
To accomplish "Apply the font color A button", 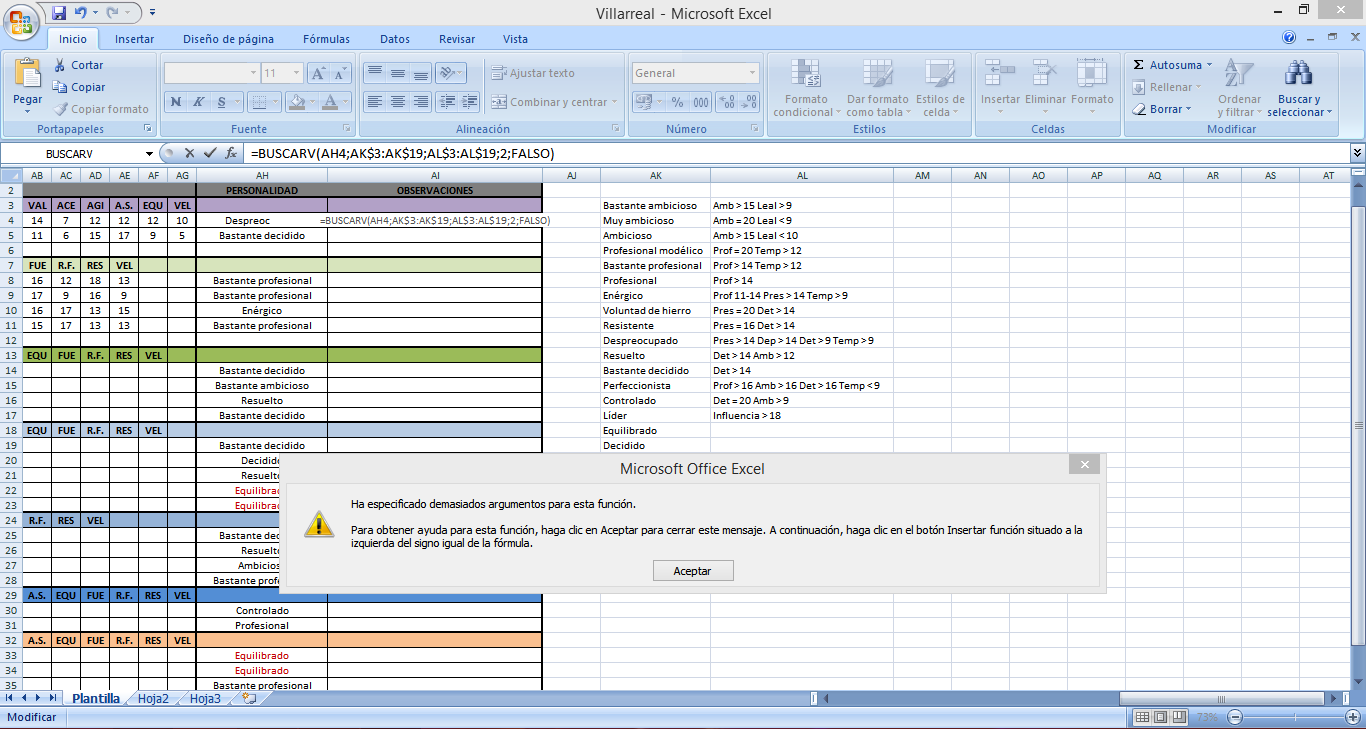I will coord(330,101).
